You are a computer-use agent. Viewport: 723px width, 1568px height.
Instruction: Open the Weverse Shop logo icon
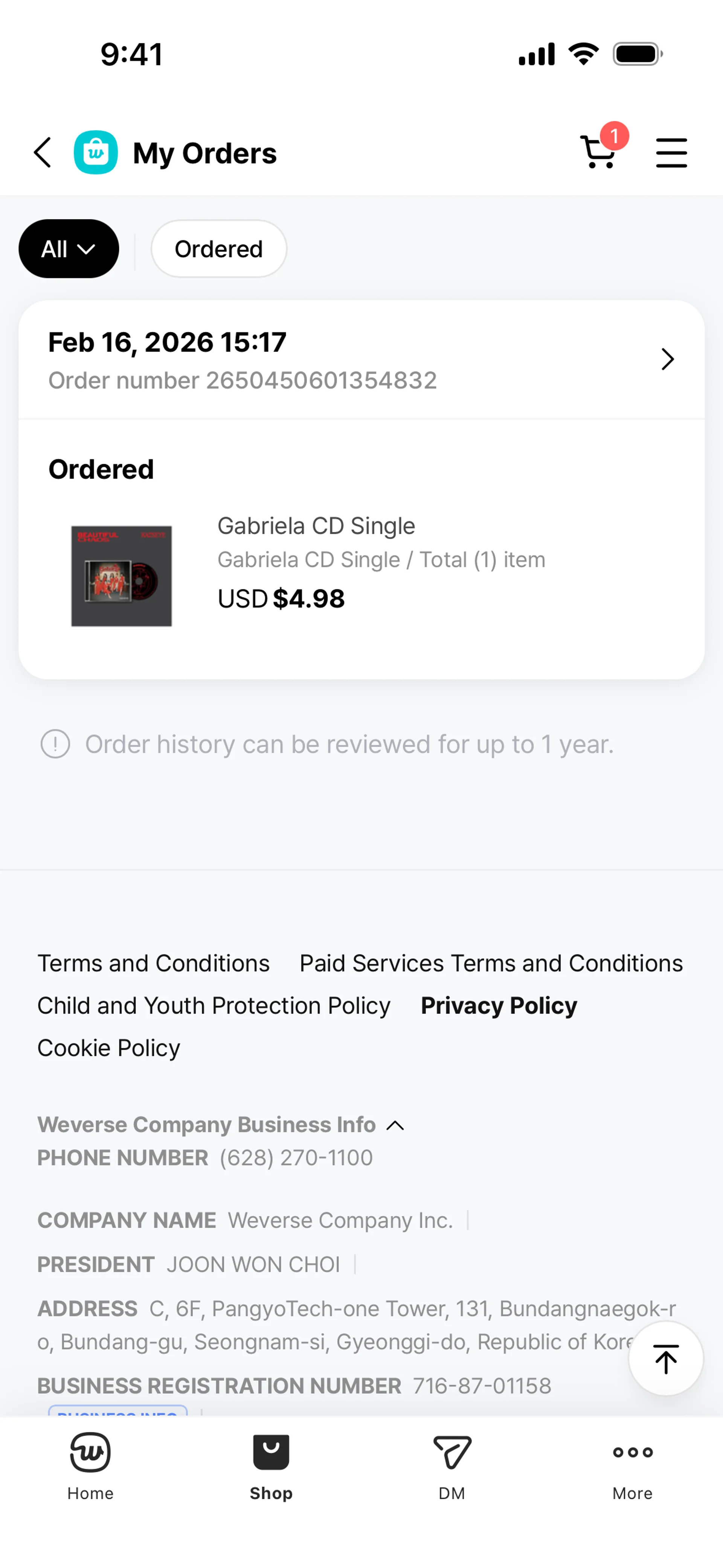click(x=96, y=152)
